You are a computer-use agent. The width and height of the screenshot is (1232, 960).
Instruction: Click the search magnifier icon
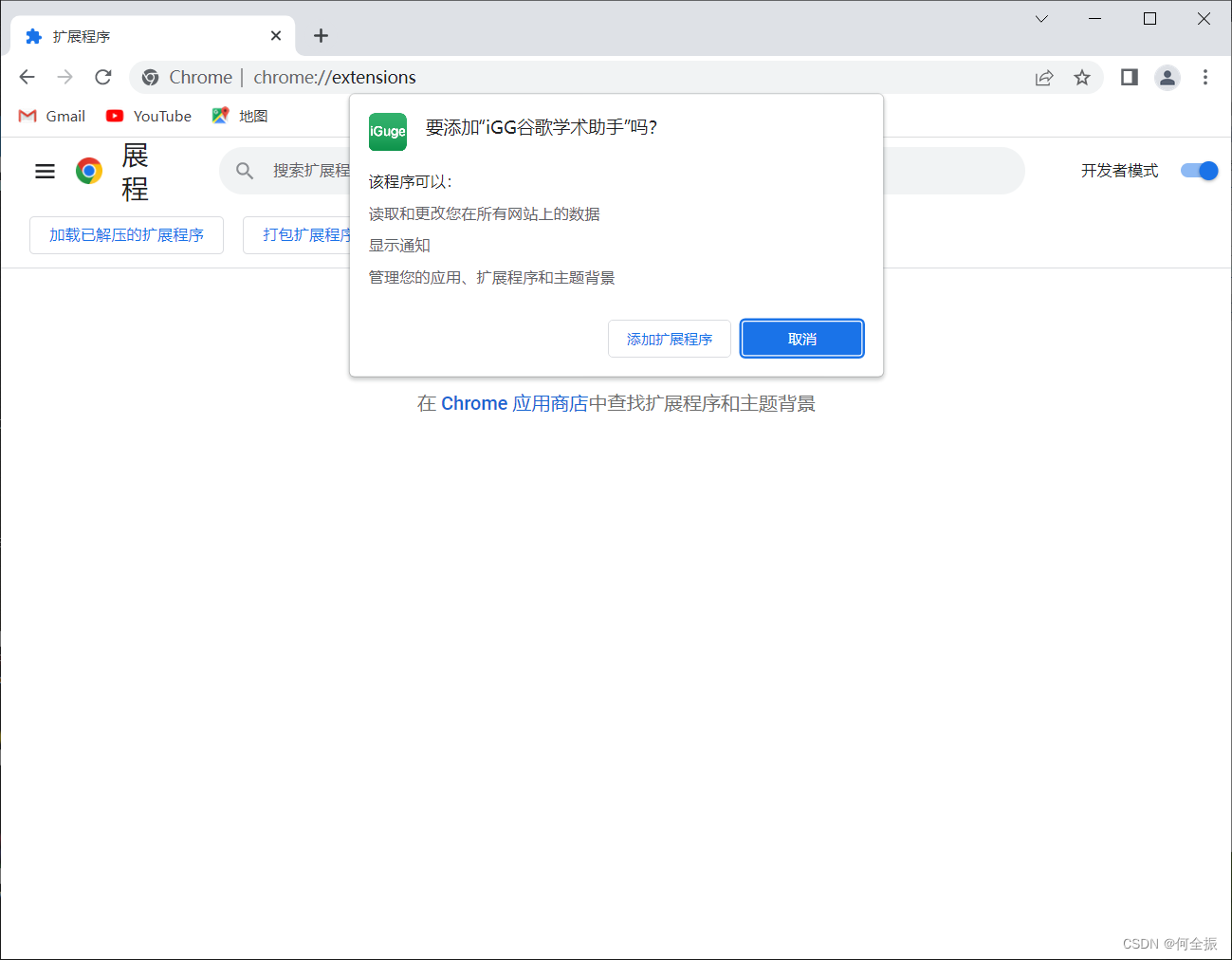[245, 171]
